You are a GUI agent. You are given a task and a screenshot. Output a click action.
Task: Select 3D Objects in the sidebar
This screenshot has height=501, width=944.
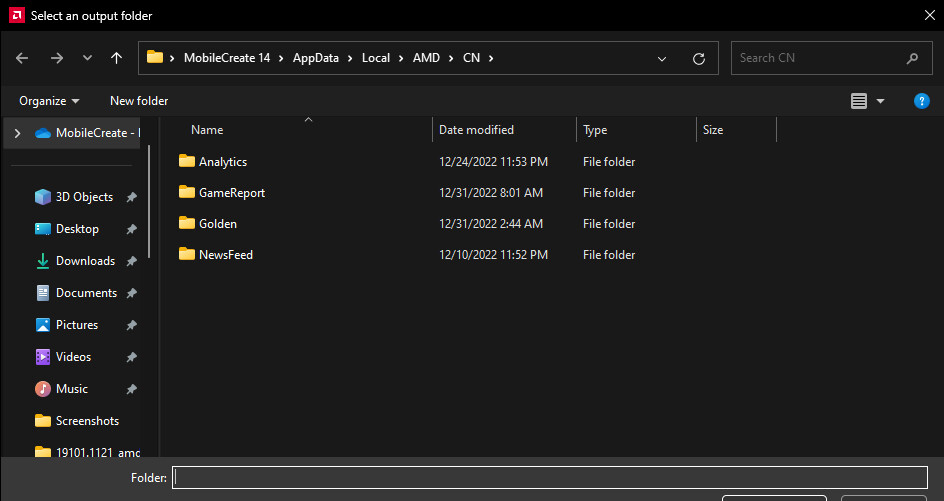(x=84, y=197)
